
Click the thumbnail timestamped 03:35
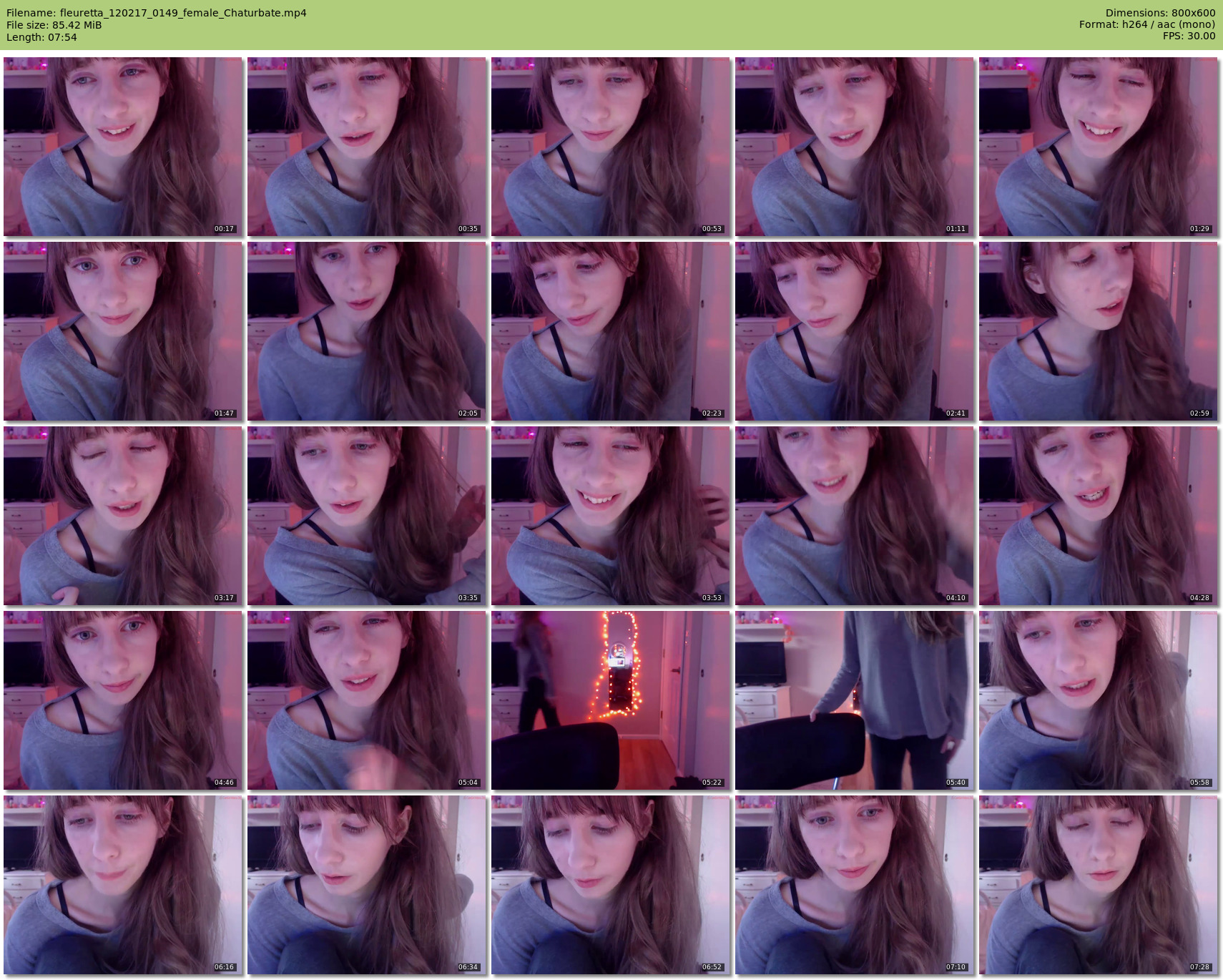[366, 516]
